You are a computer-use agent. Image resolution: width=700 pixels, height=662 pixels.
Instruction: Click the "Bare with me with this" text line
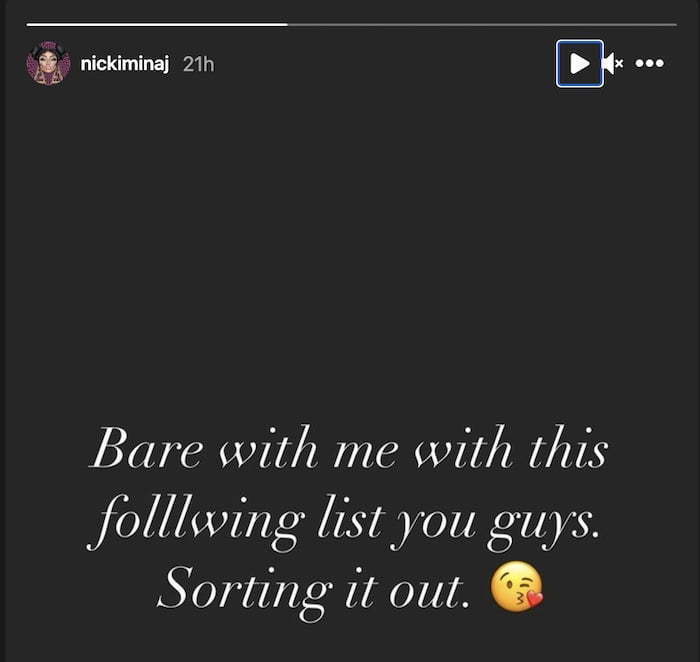coord(349,448)
